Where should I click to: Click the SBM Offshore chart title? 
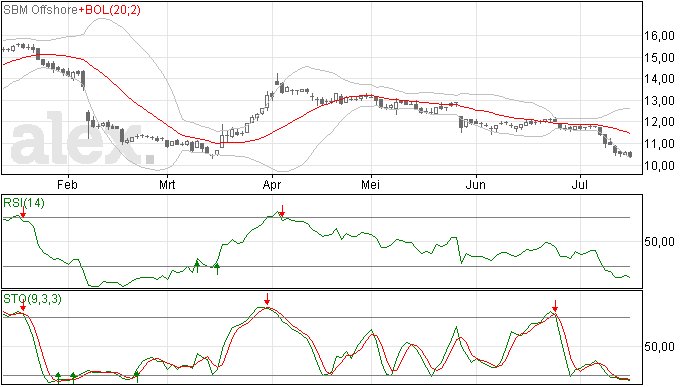[41, 10]
